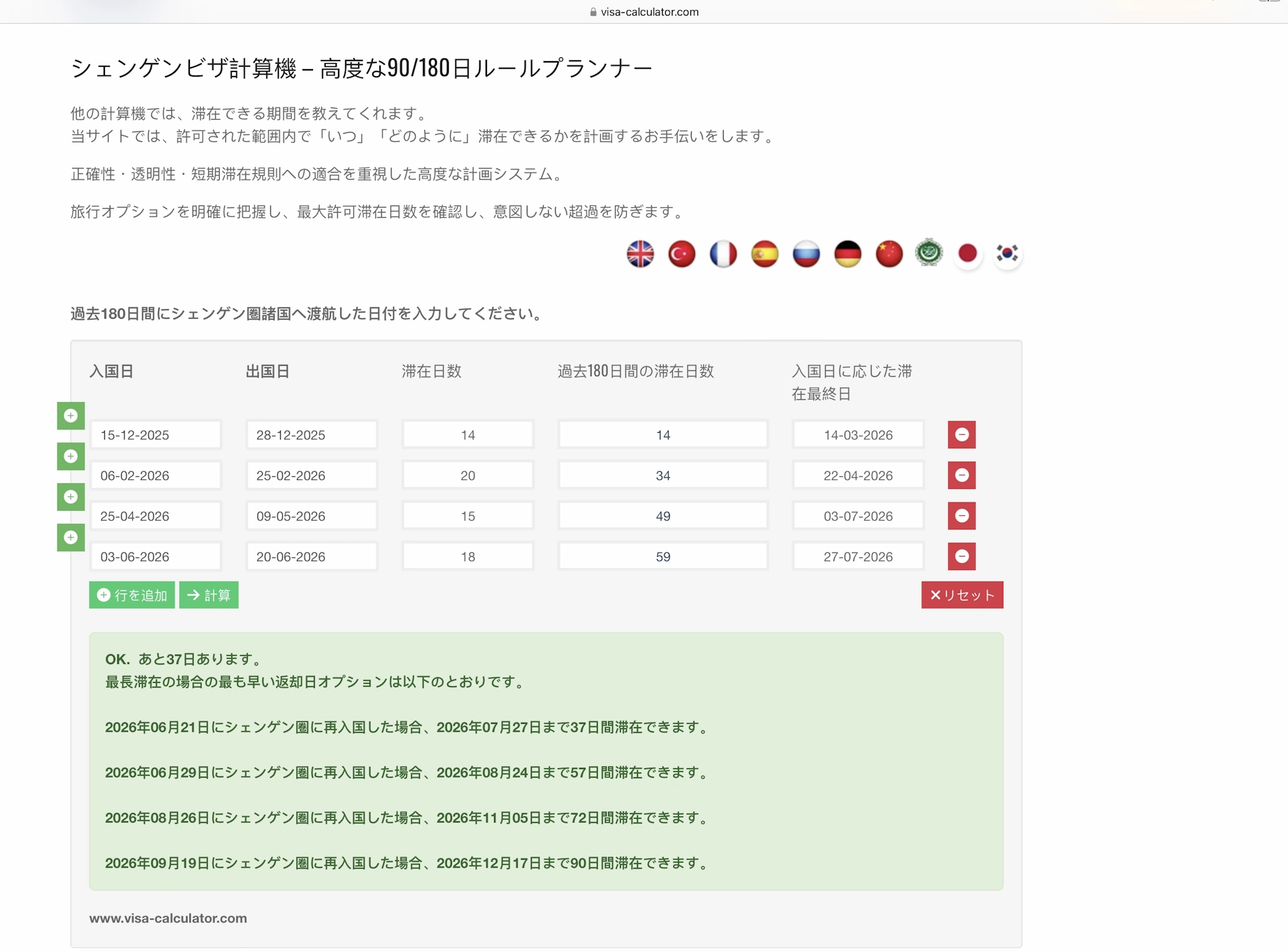Click the exit date field 20-06-2026
Screen dimensions: 1288x952
[x=312, y=557]
